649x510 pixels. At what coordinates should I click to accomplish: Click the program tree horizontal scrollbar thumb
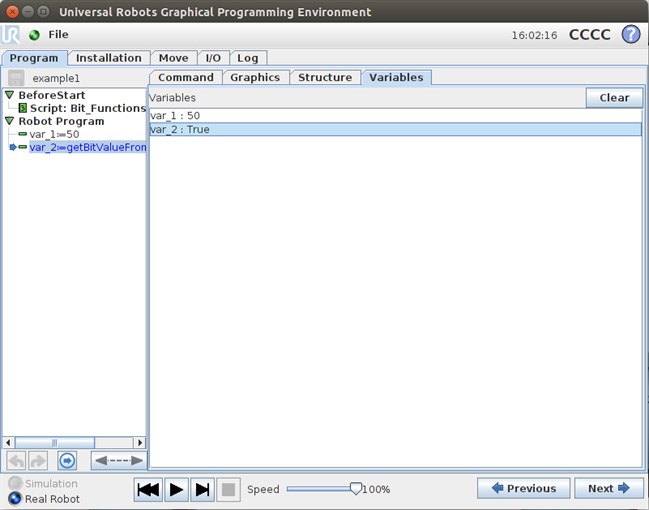55,443
